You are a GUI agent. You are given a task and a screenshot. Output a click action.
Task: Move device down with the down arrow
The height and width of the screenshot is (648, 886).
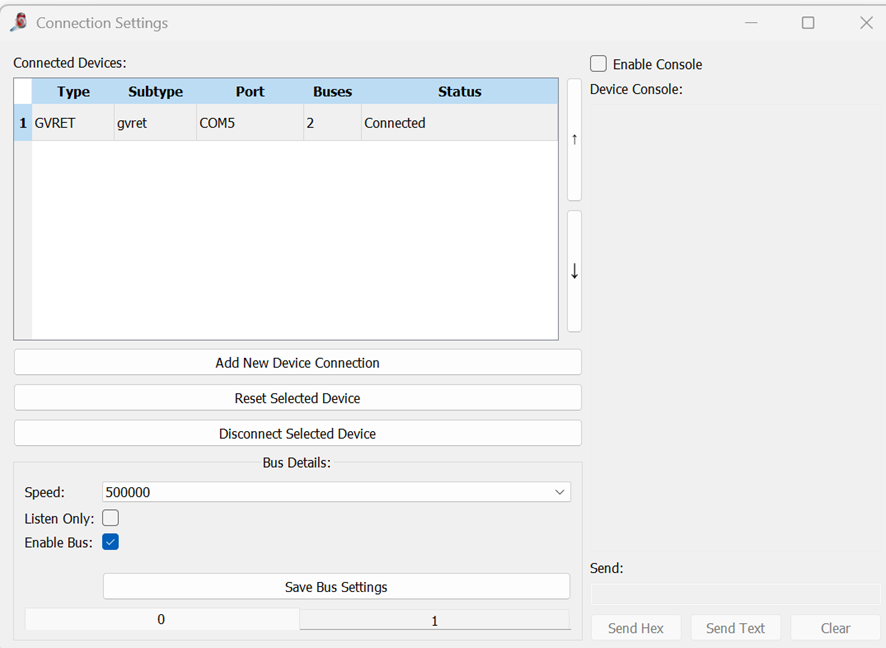click(574, 271)
